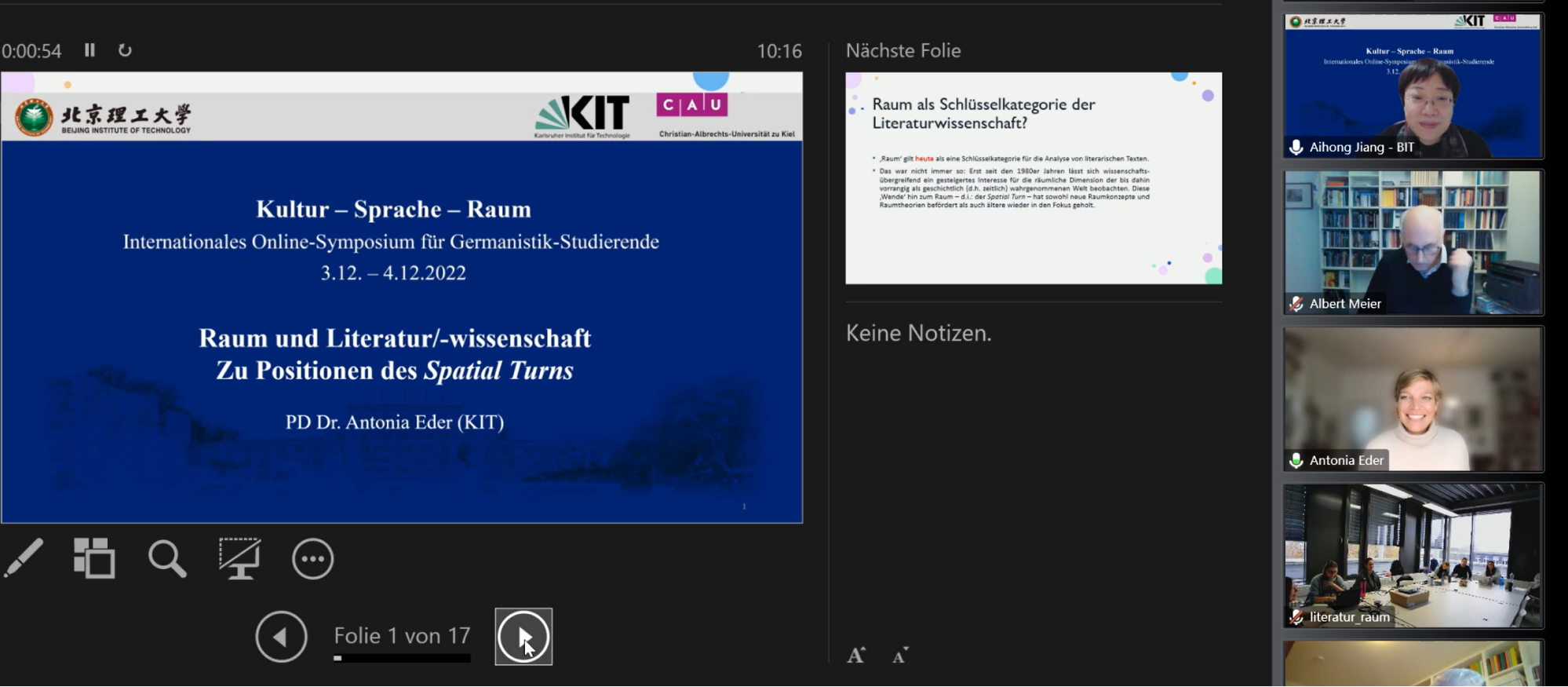Click muted mic icon on literatur_raum
1568x687 pixels.
1296,617
